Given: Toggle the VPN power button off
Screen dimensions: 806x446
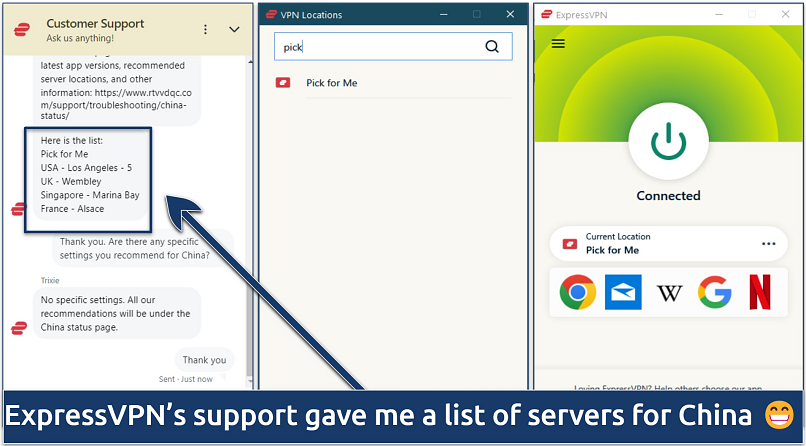Looking at the screenshot, I should 668,142.
